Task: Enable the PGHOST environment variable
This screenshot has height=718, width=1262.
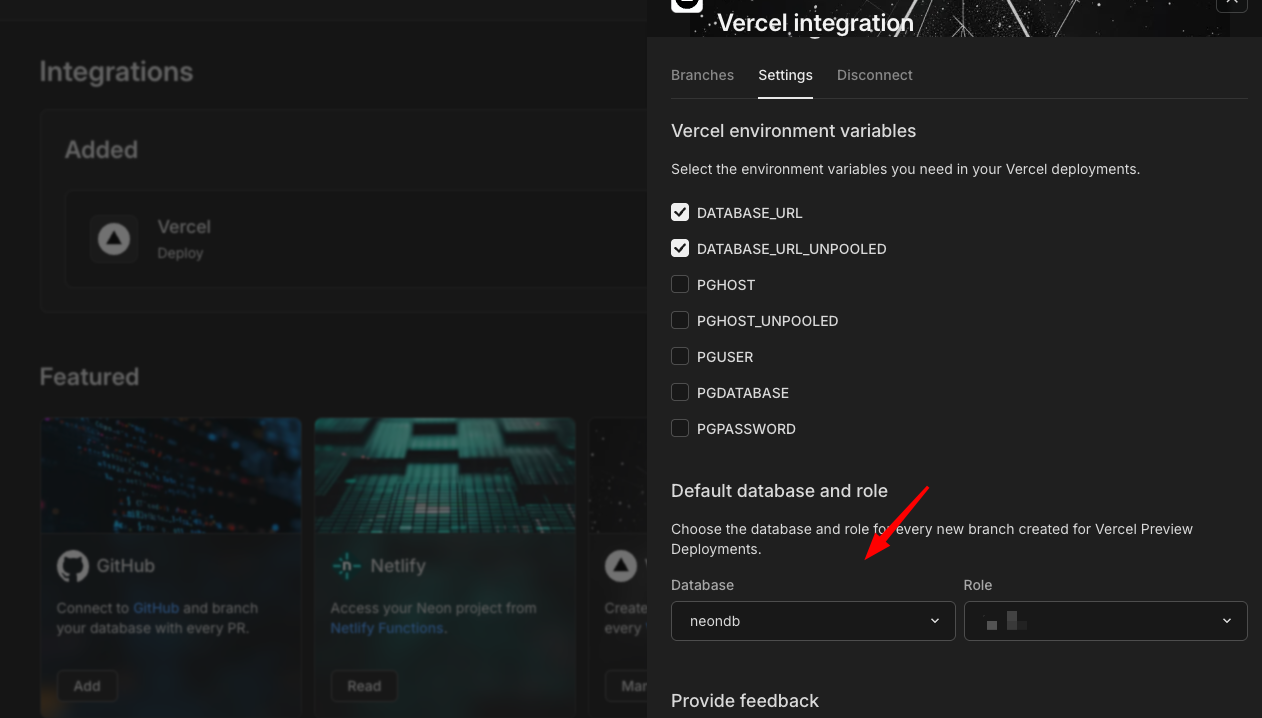Action: pos(680,284)
